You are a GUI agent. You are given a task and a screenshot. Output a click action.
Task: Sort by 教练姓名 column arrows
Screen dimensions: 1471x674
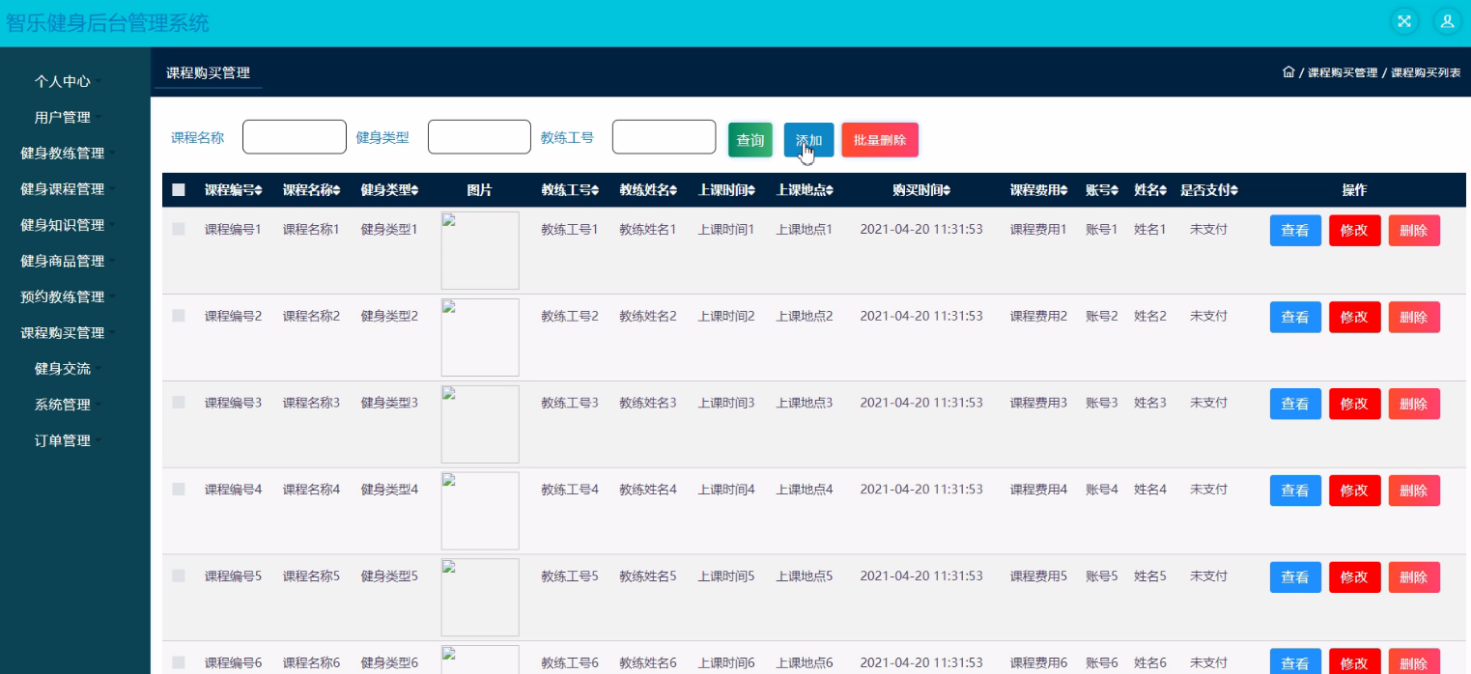[674, 190]
